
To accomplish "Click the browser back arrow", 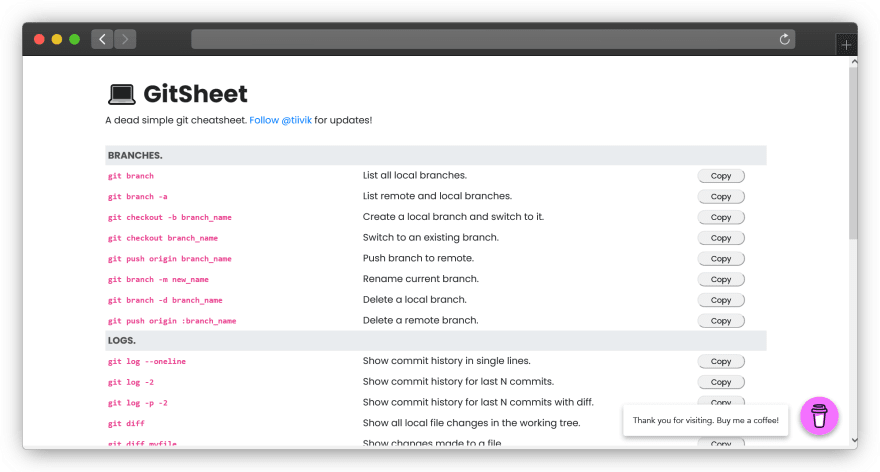I will pyautogui.click(x=102, y=39).
